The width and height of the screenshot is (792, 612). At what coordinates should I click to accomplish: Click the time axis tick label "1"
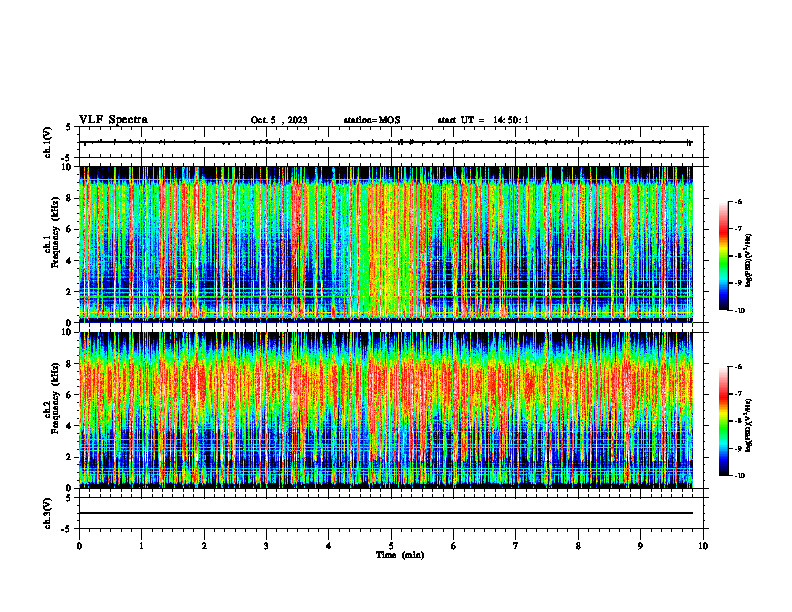(141, 546)
